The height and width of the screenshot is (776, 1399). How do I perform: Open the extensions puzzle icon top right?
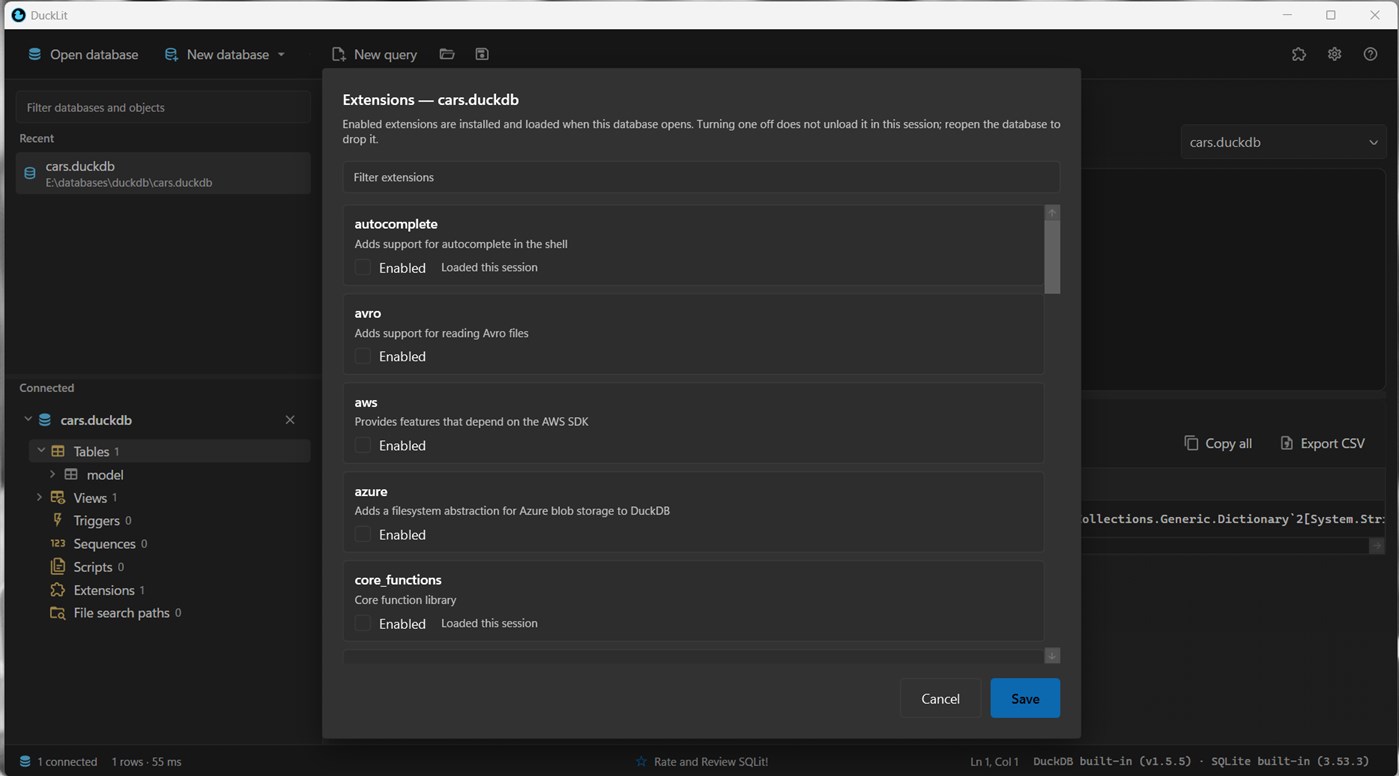tap(1299, 54)
